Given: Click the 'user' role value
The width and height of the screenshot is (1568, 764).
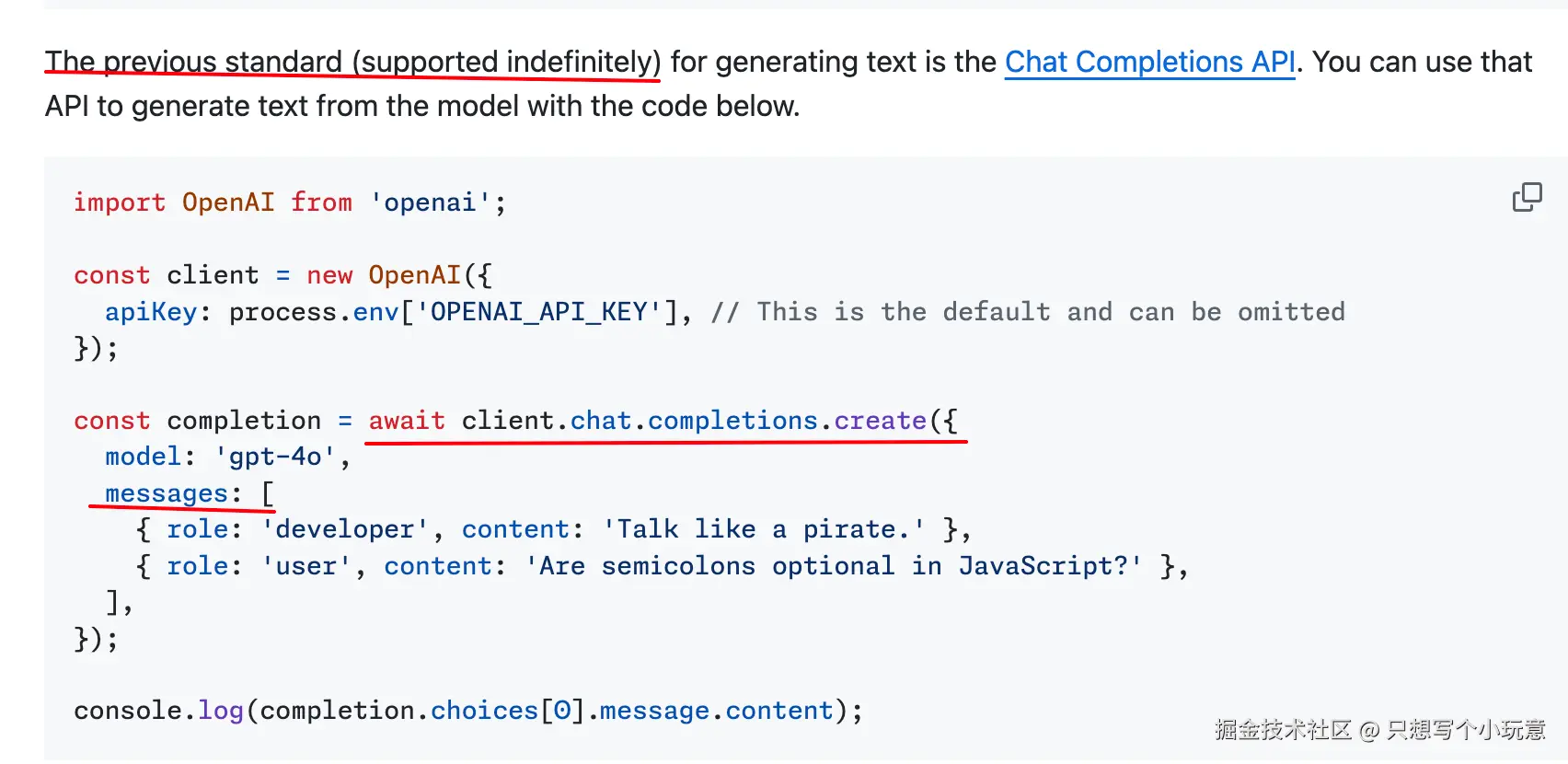Looking at the screenshot, I should point(306,566).
